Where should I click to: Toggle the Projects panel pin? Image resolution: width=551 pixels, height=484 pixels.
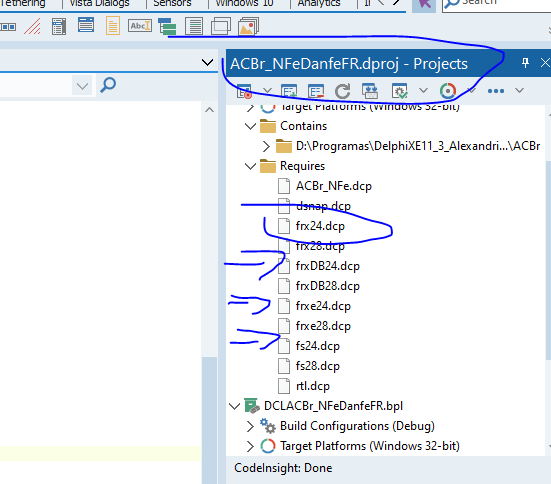(525, 63)
